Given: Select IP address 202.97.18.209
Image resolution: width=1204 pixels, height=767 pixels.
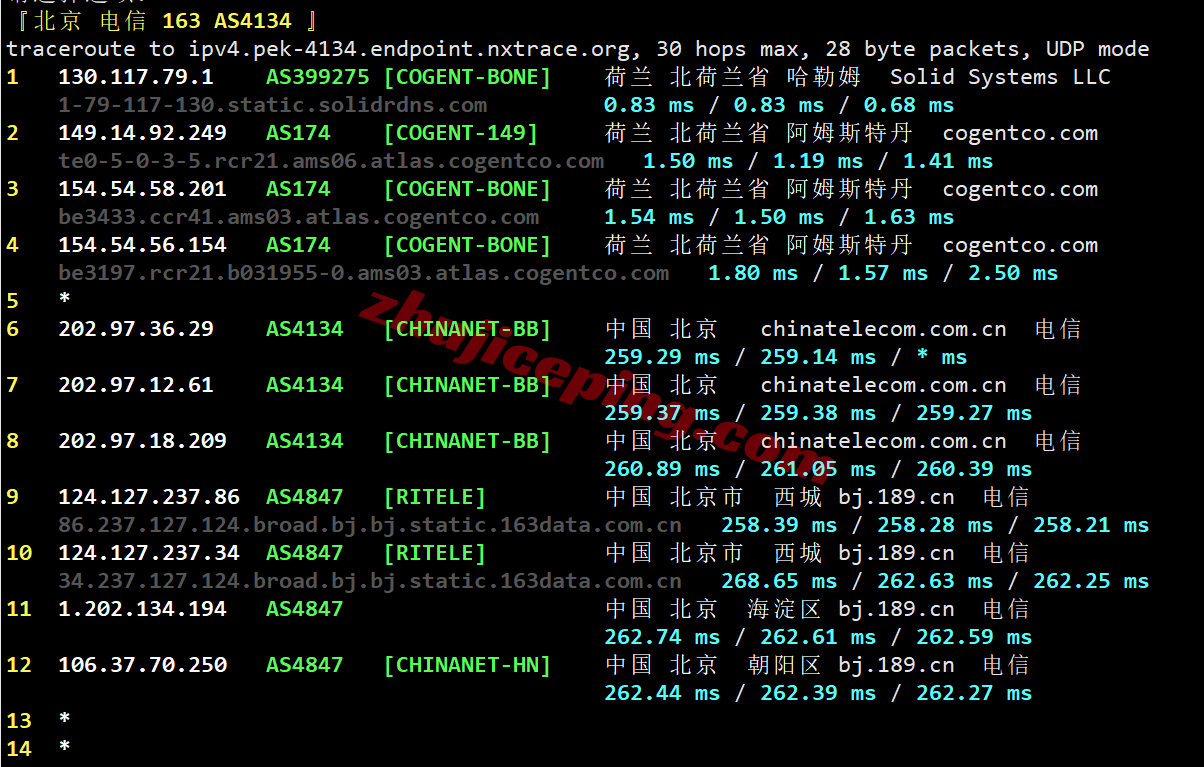Looking at the screenshot, I should 142,441.
